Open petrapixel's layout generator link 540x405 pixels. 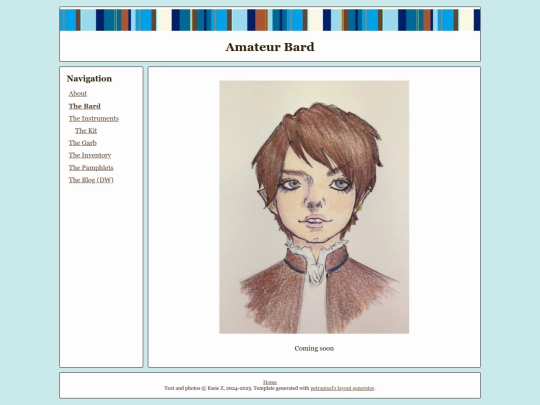[342, 388]
